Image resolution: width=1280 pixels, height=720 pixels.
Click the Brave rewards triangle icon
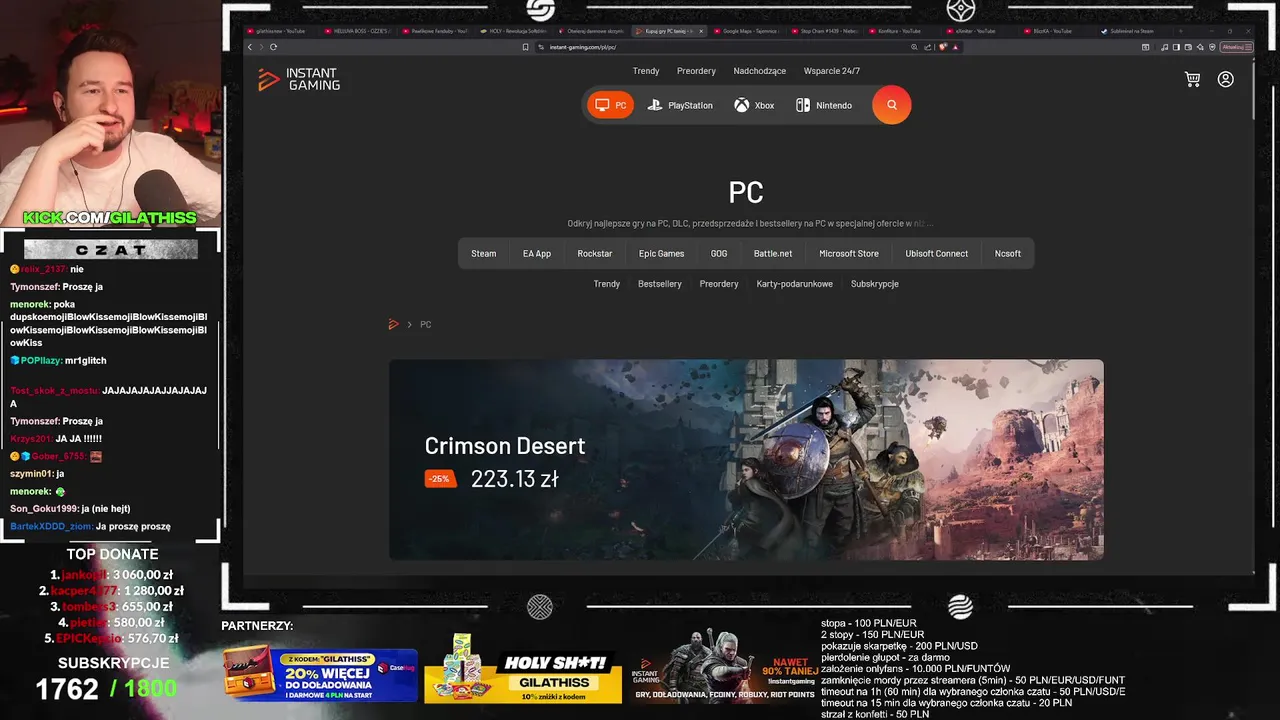pos(954,47)
